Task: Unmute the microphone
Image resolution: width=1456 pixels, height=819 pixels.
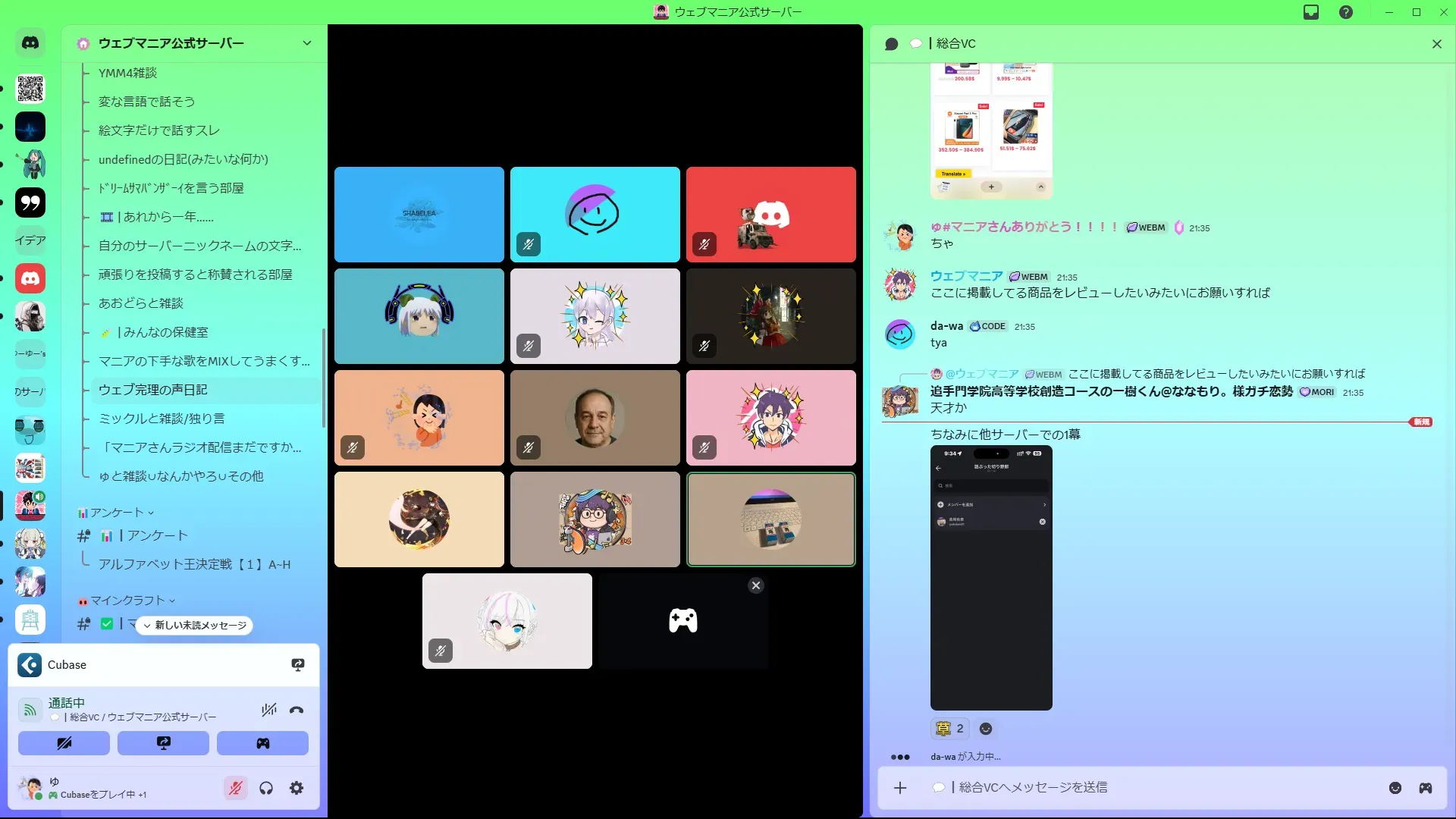Action: (x=236, y=789)
